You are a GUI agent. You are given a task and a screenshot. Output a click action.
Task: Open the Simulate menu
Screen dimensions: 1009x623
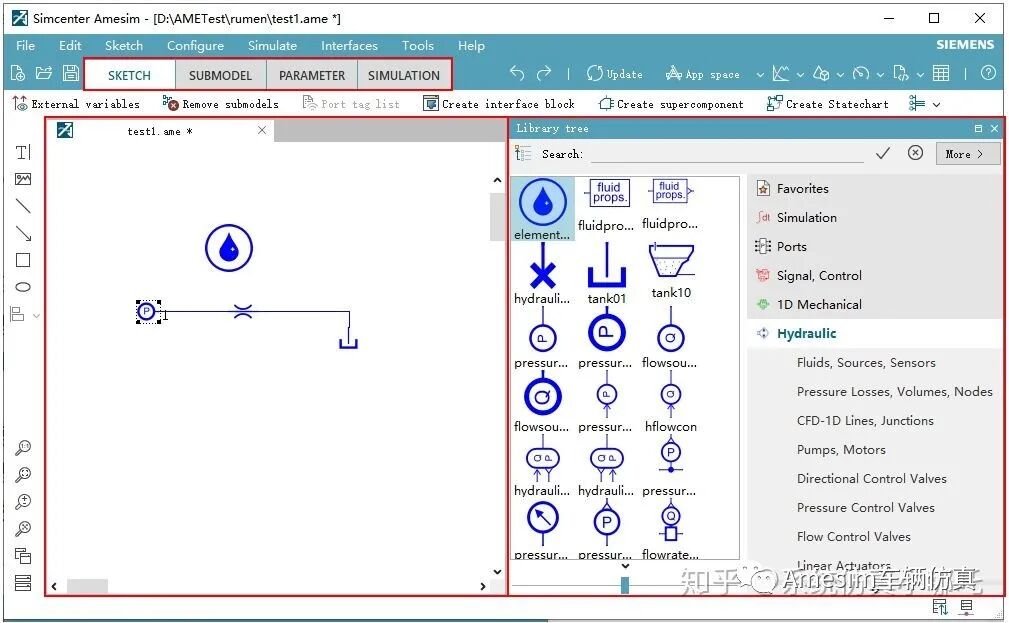[272, 46]
